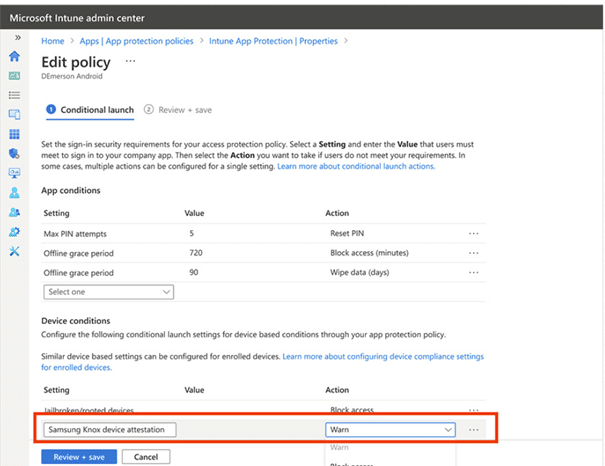This screenshot has height=466, width=605.
Task: Open the Groups icon in sidebar
Action: pos(14,212)
